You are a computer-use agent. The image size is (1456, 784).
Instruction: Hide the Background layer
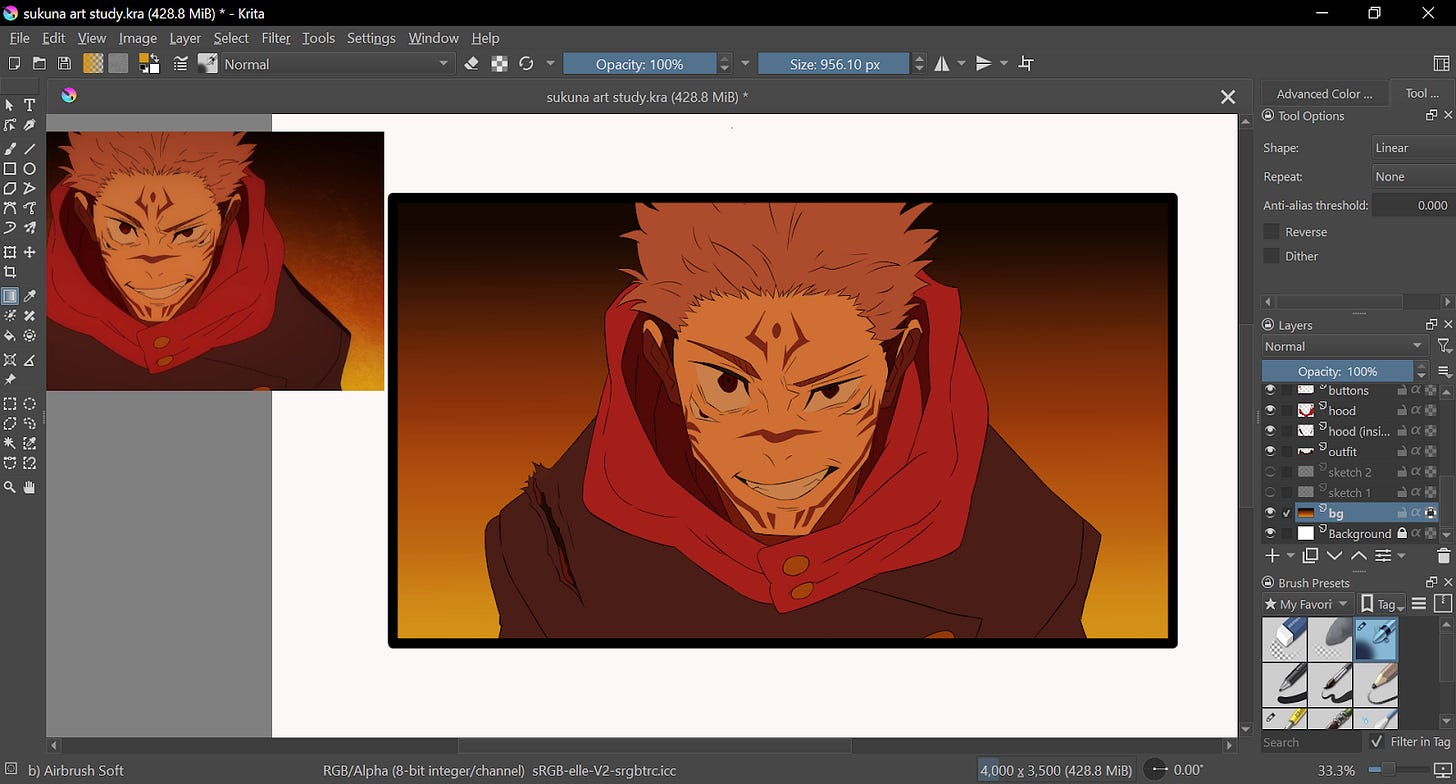(1270, 533)
